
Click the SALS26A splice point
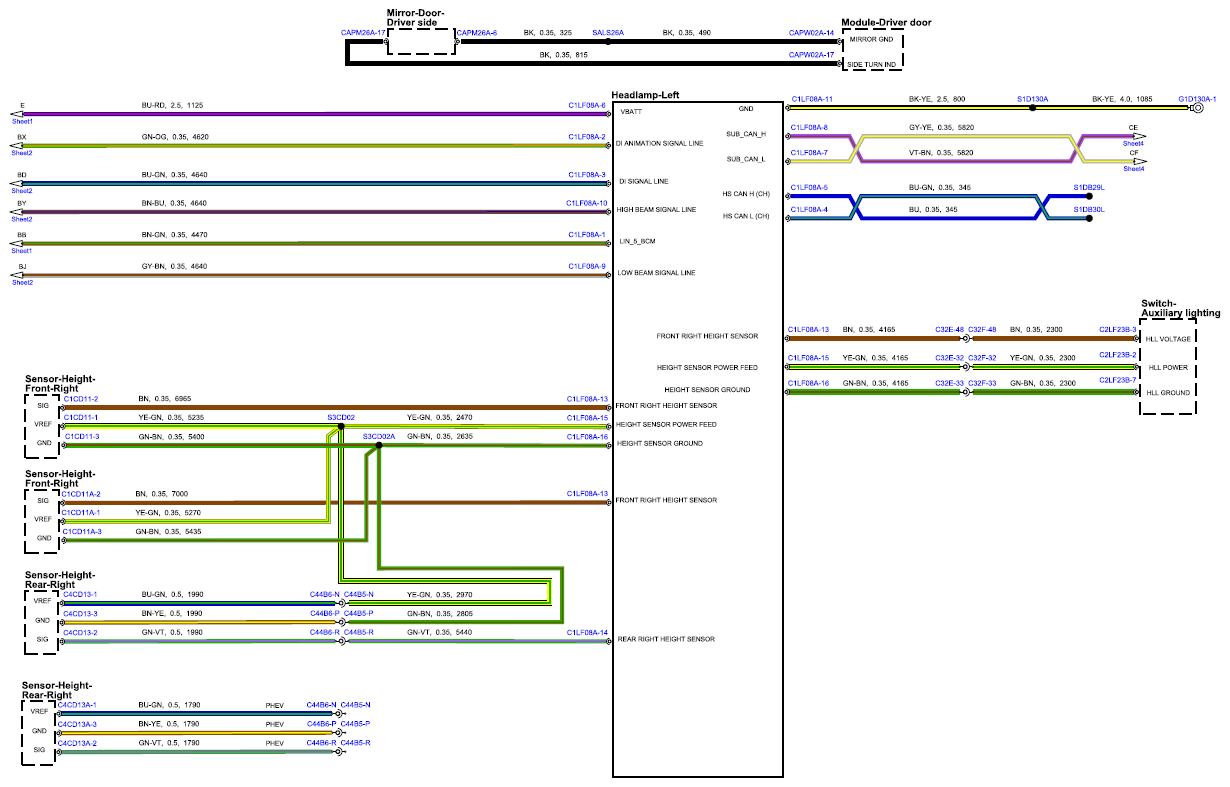[607, 41]
